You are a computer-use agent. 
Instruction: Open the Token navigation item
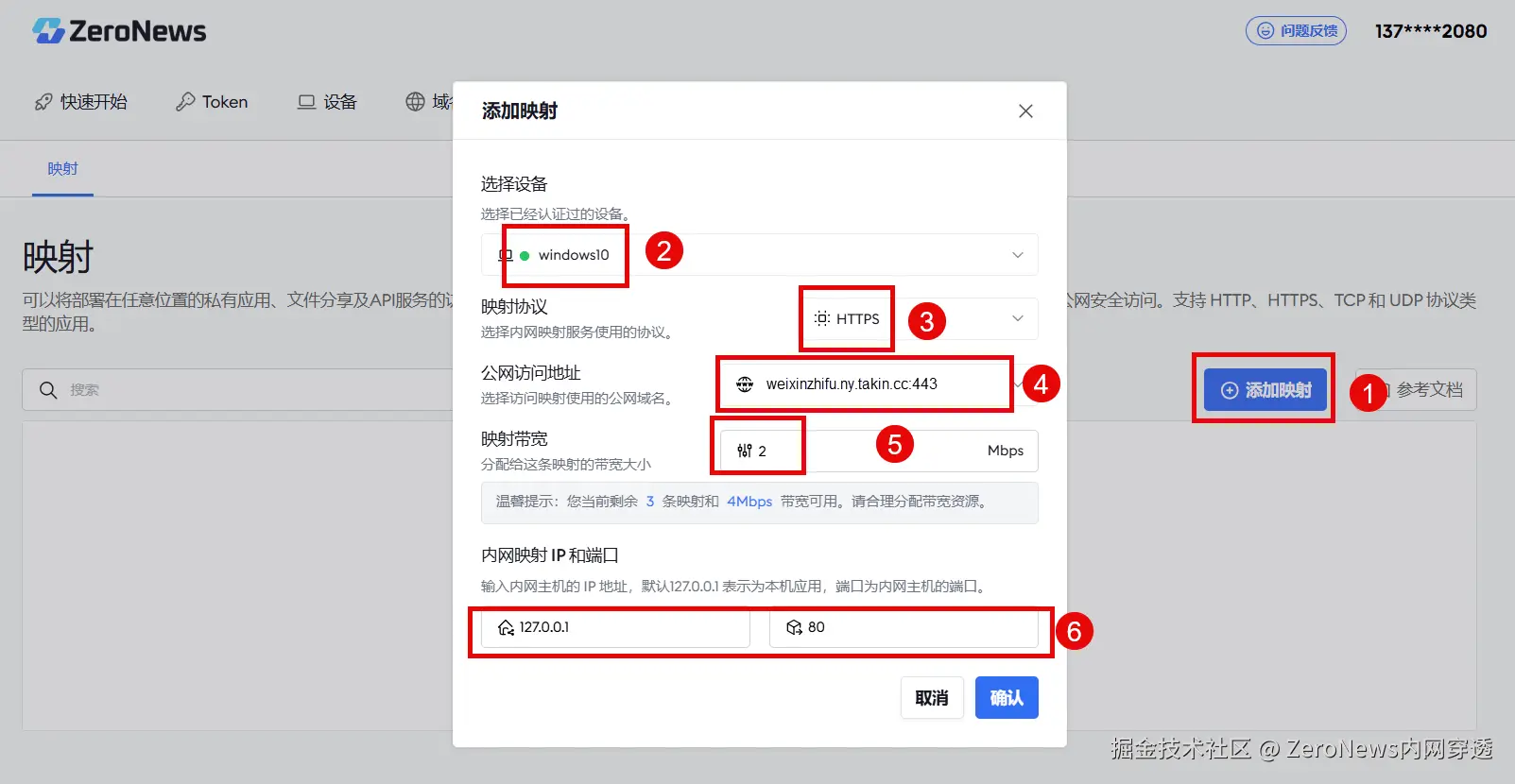point(212,102)
